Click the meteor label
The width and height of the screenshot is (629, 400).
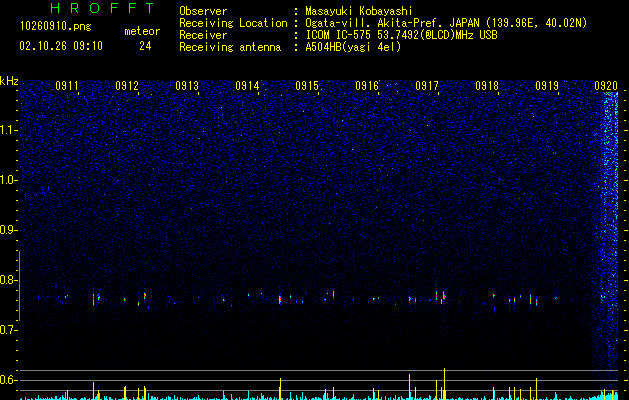(142, 31)
